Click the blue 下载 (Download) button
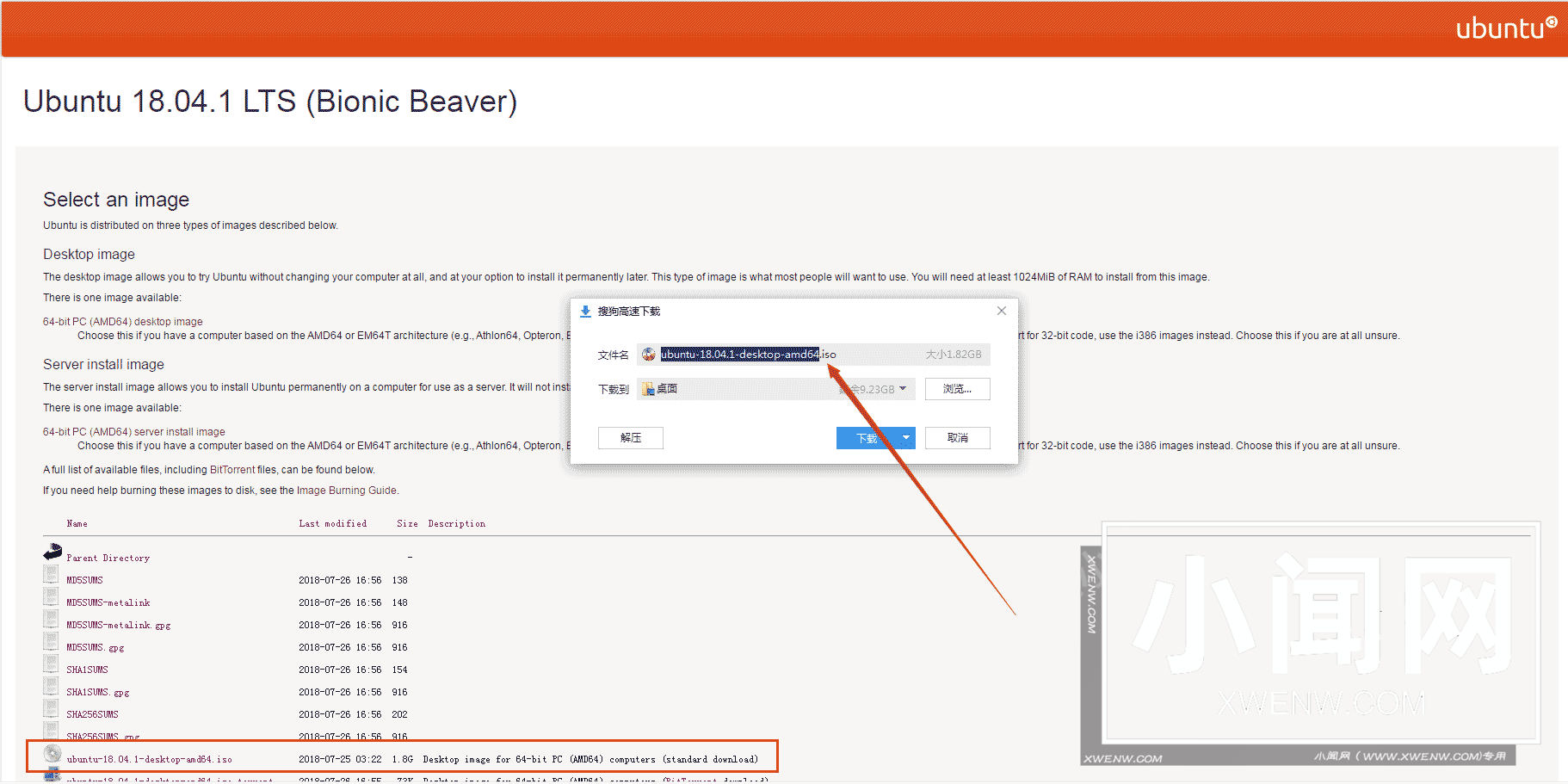This screenshot has width=1568, height=784. point(867,438)
